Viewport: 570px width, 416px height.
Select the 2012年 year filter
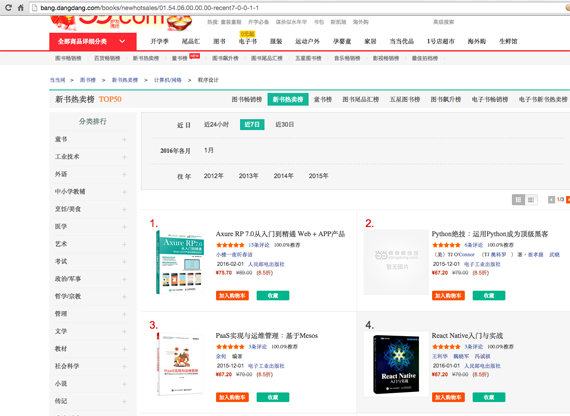213,176
